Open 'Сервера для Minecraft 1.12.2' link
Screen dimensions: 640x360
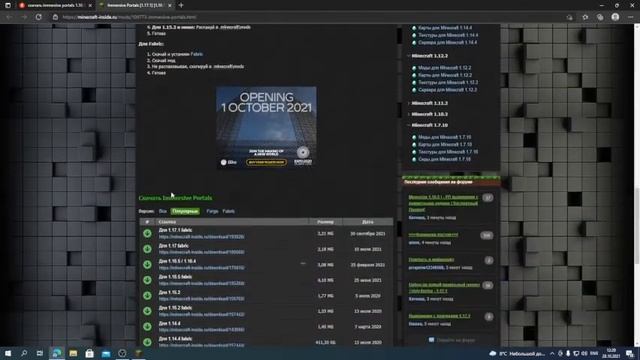447,90
